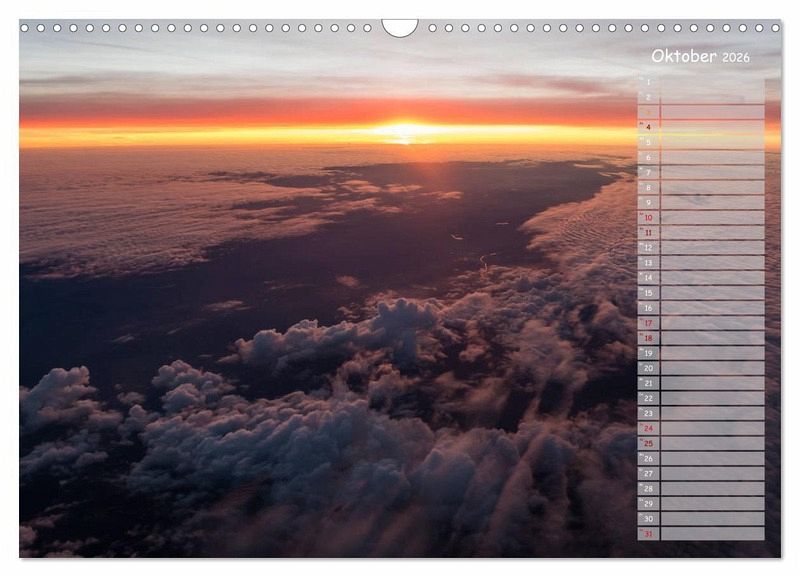Viewport: 800px width, 577px height.
Task: Click the note row for day 7
Action: 712,172
